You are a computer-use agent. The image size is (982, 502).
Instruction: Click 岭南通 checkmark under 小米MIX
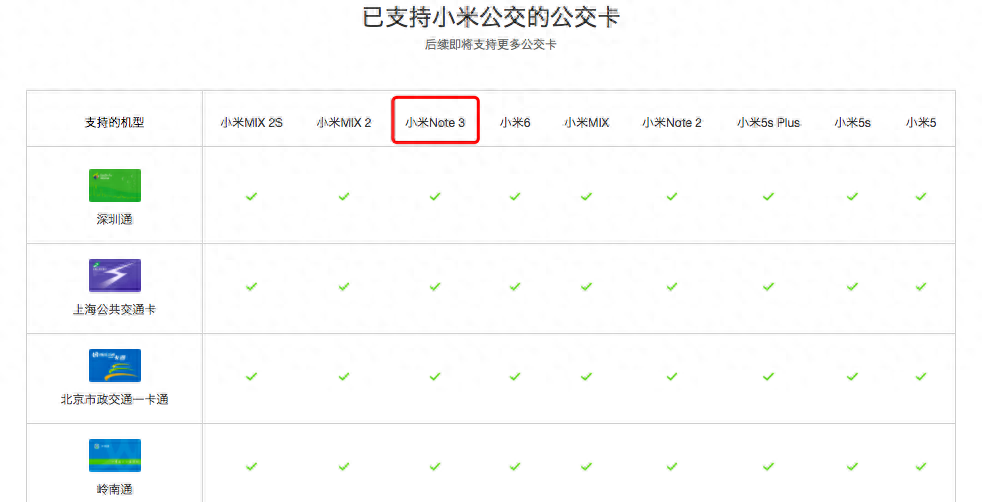pos(586,467)
